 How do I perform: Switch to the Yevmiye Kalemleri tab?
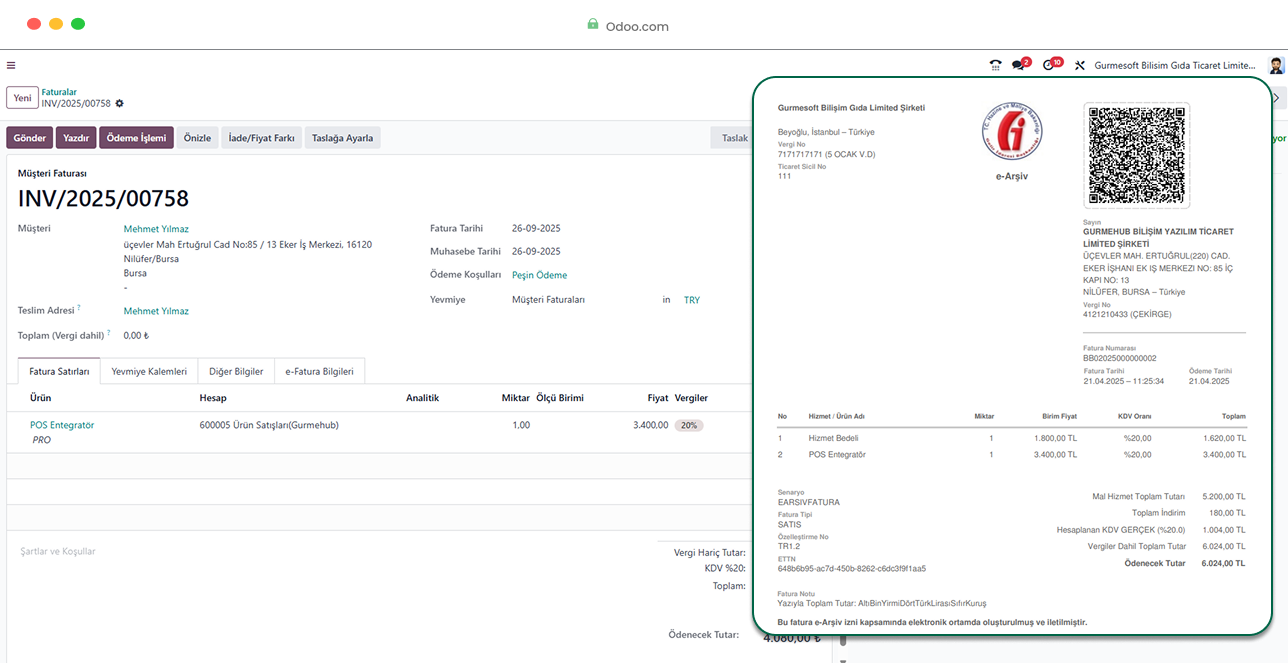(149, 371)
